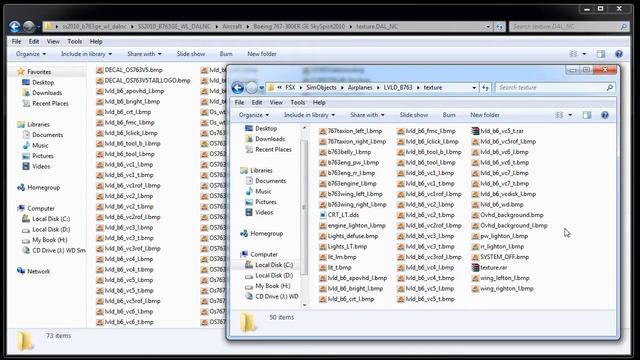Open Help icon in rear window toolbar
The image size is (640, 360).
pos(619,54)
